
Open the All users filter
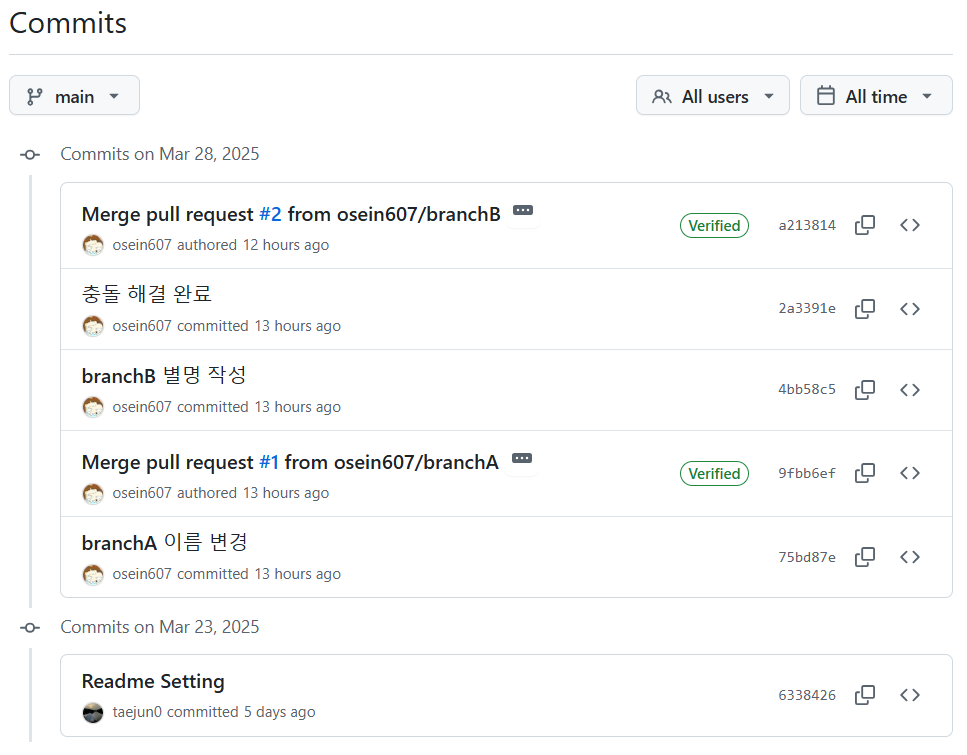712,95
